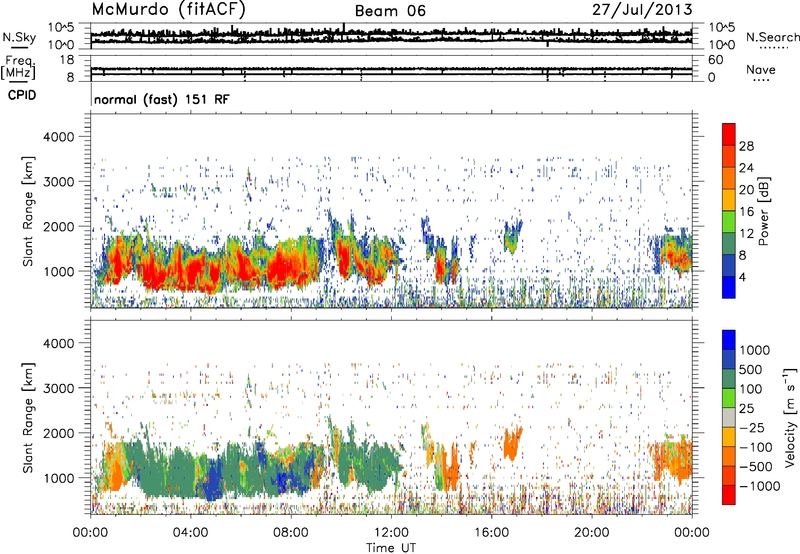Click the left '10^5' noise axis label
Image resolution: width=800 pixels, height=554 pixels.
point(61,28)
